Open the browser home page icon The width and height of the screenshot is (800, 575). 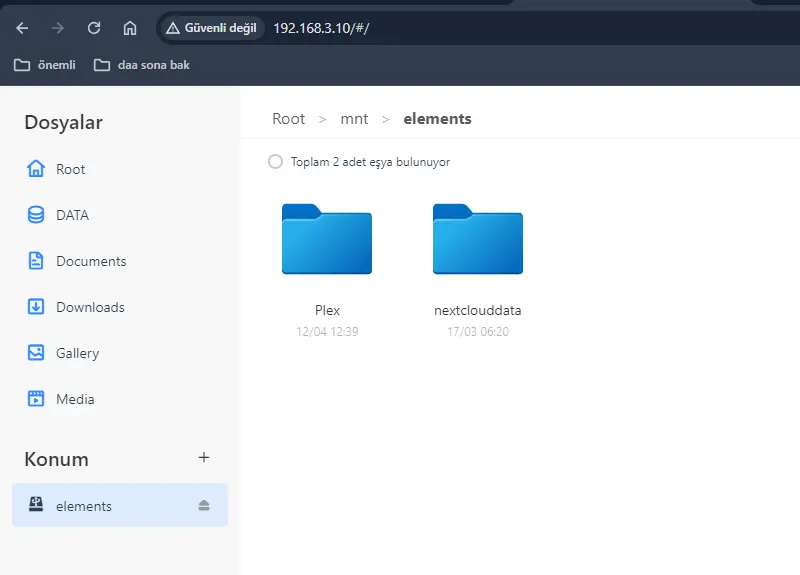pyautogui.click(x=130, y=28)
